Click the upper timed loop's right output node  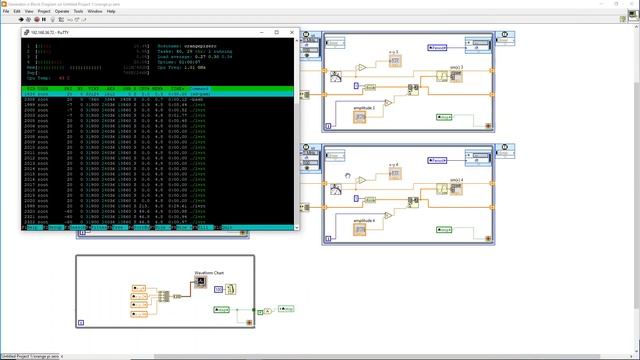pyautogui.click(x=505, y=38)
